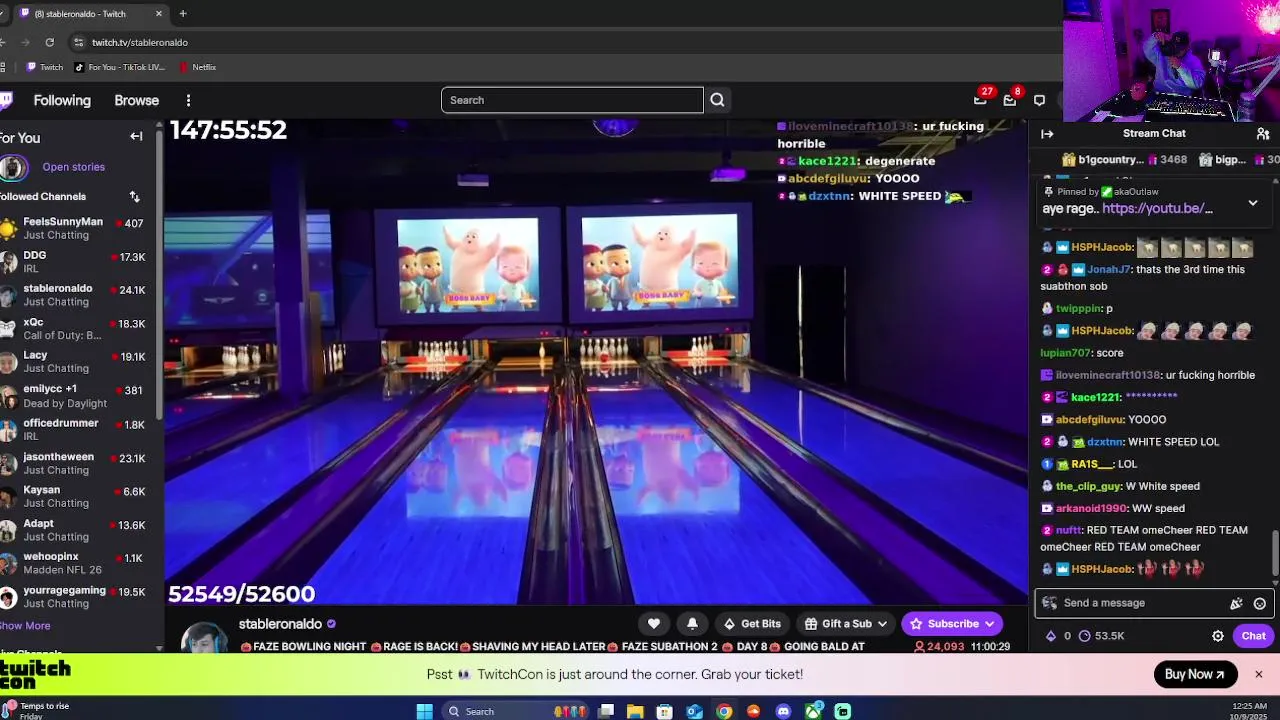Click the purple Chat send button
The width and height of the screenshot is (1280, 720).
1253,636
